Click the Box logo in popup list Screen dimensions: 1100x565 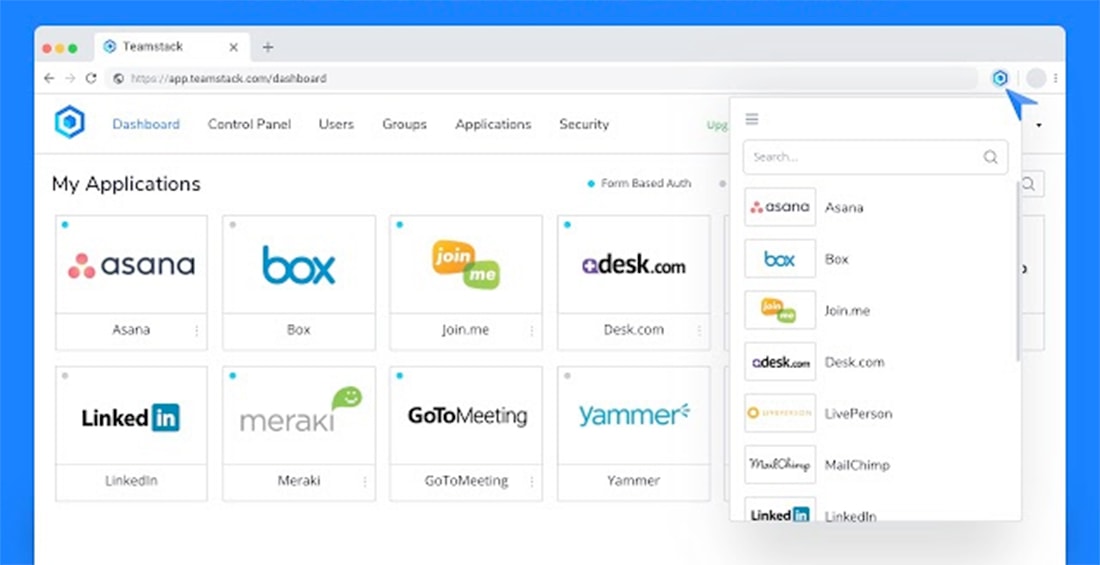780,259
